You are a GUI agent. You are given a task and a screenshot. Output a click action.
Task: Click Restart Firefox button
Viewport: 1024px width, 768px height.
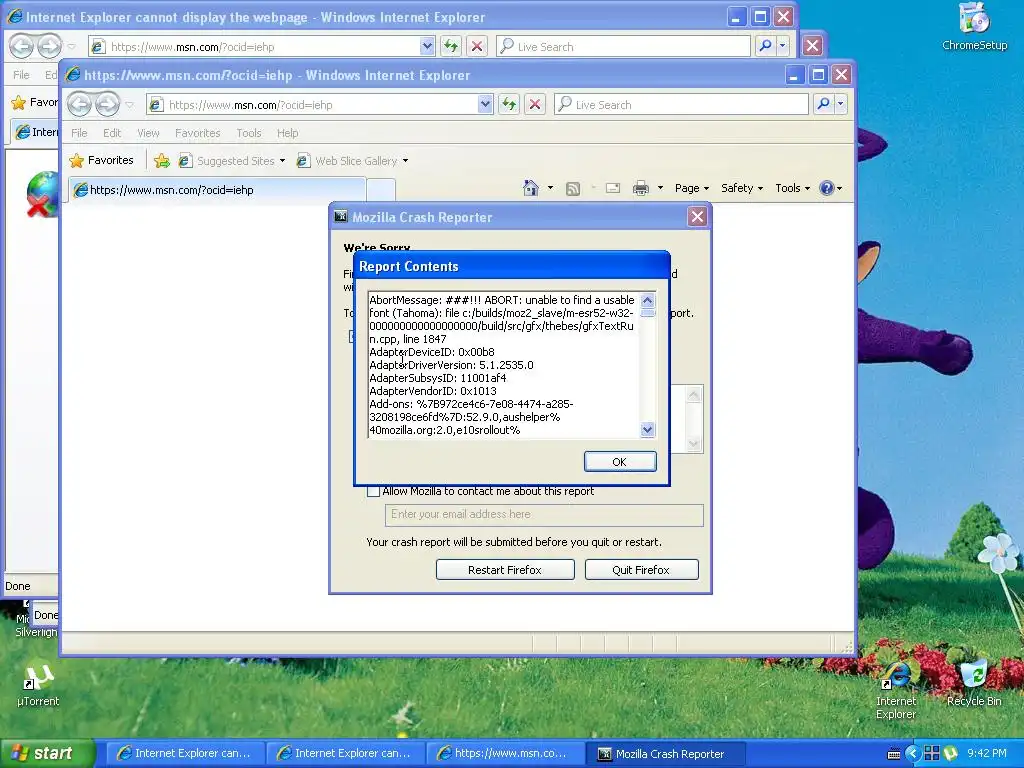pyautogui.click(x=505, y=569)
